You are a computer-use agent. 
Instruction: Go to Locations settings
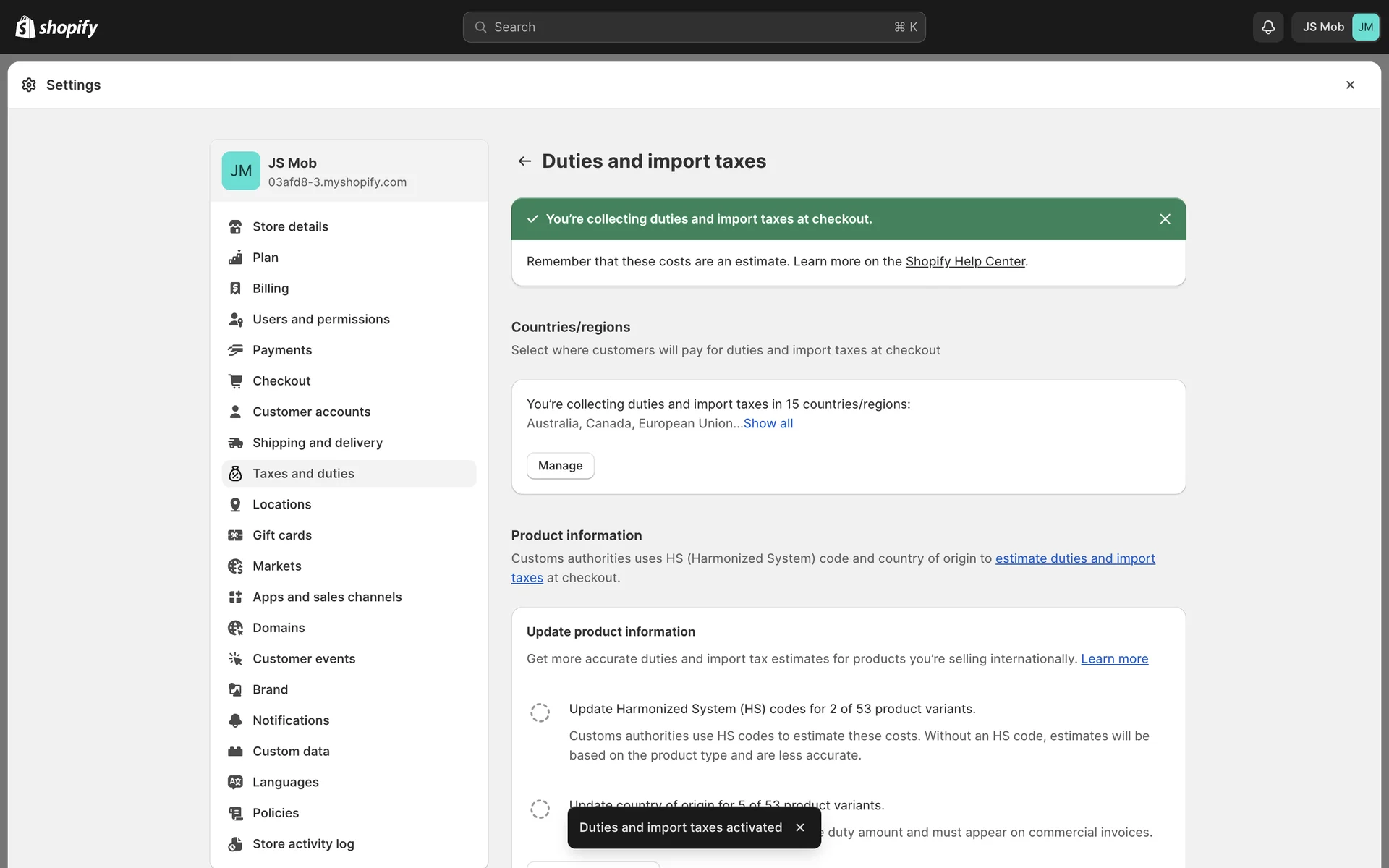pos(281,504)
